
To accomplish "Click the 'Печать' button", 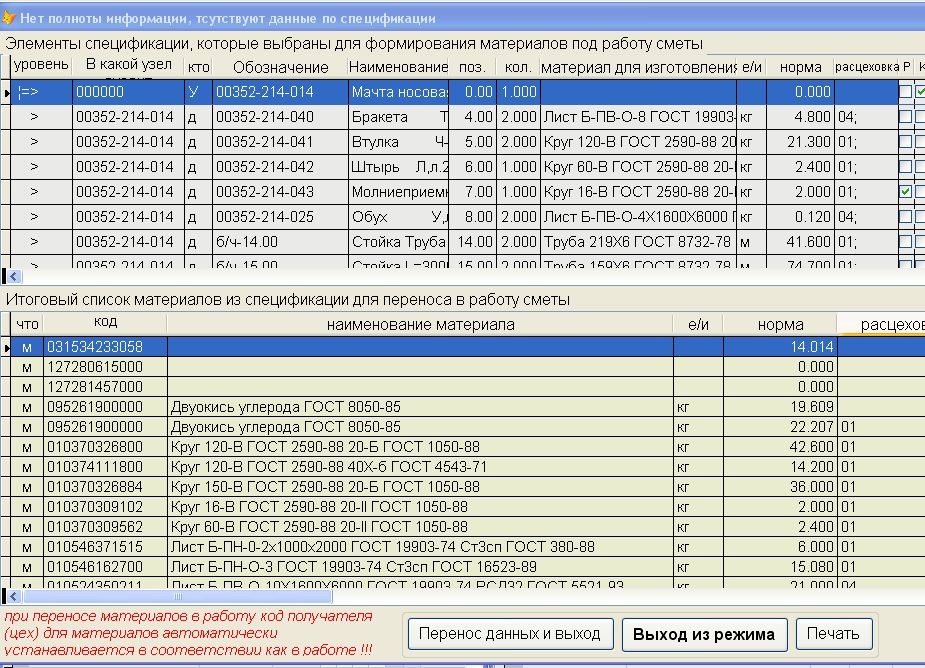I will [833, 634].
